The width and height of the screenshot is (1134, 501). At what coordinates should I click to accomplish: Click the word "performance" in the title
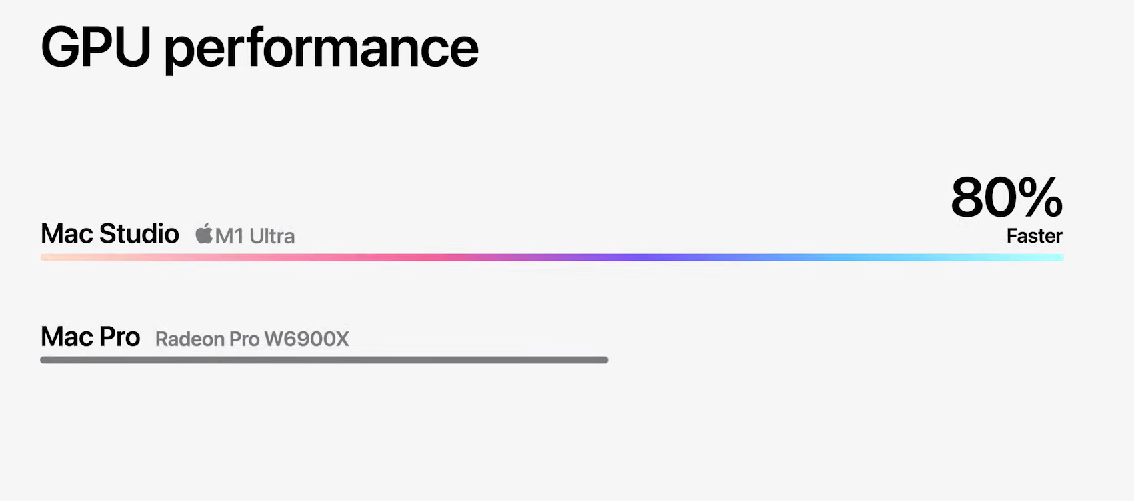pos(321,51)
